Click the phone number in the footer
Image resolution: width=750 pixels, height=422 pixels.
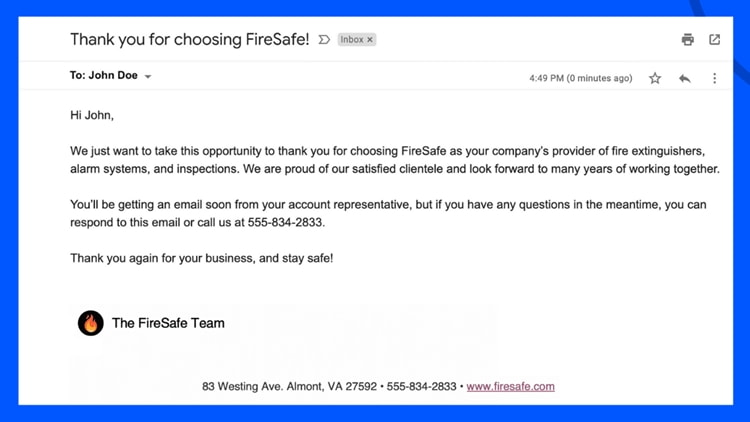[421, 386]
